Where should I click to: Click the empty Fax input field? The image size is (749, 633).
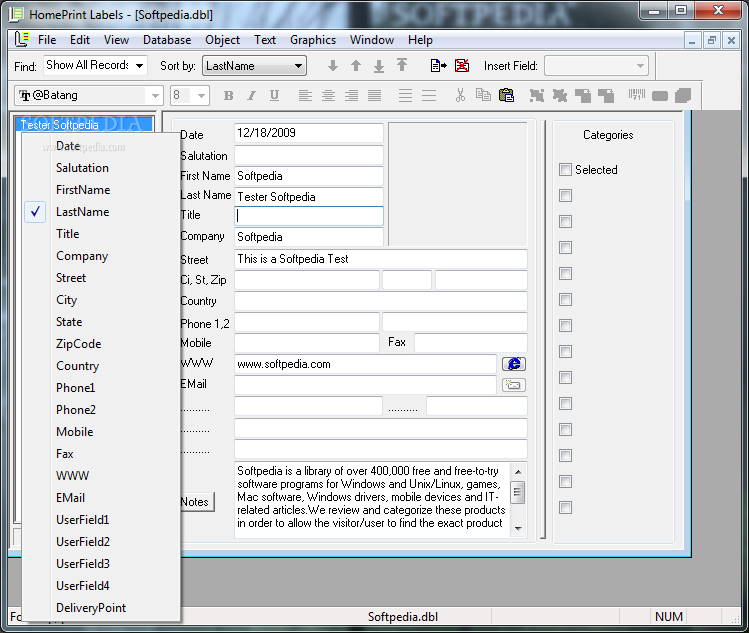pyautogui.click(x=471, y=343)
